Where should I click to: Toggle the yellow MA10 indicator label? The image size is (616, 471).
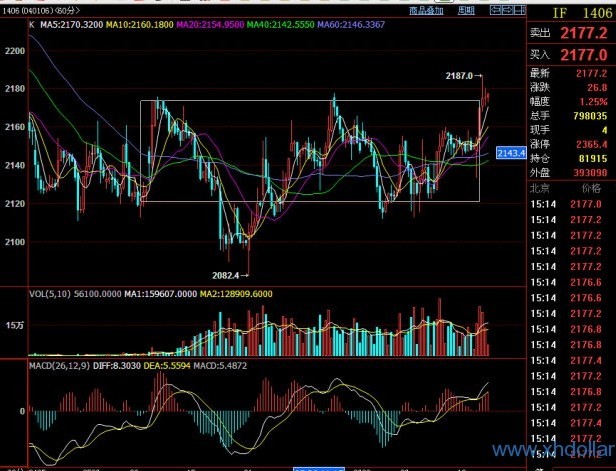(x=146, y=23)
